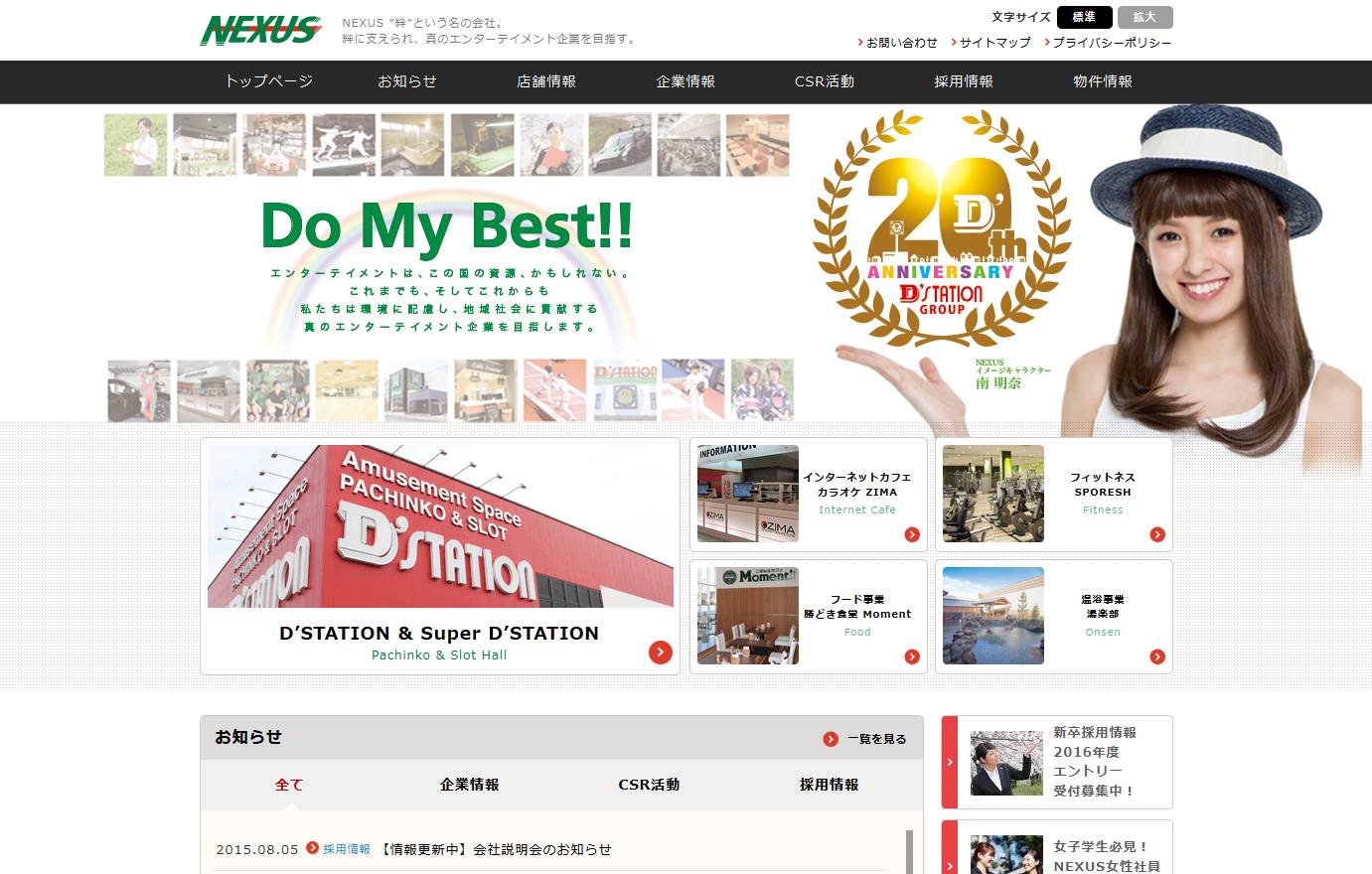1372x874 pixels.
Task: Click the arrow icon before お問い合わせ
Action: 860,43
